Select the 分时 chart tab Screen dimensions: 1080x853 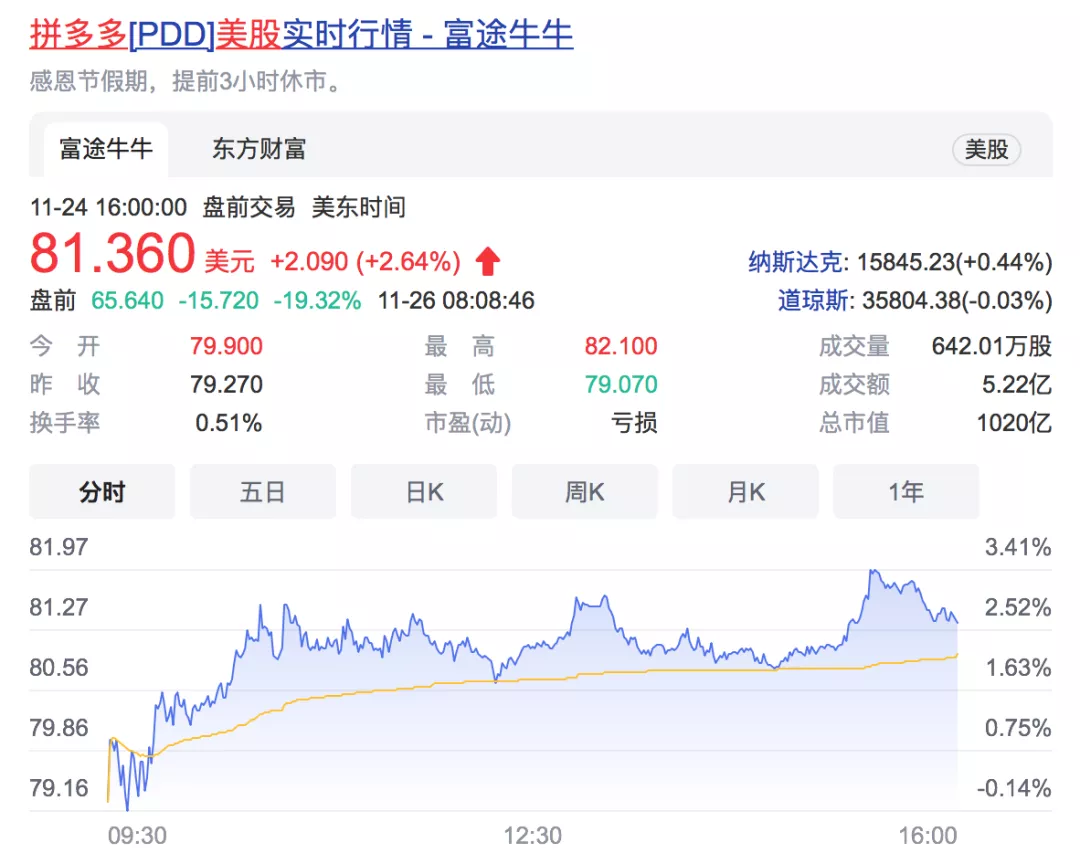coord(102,492)
